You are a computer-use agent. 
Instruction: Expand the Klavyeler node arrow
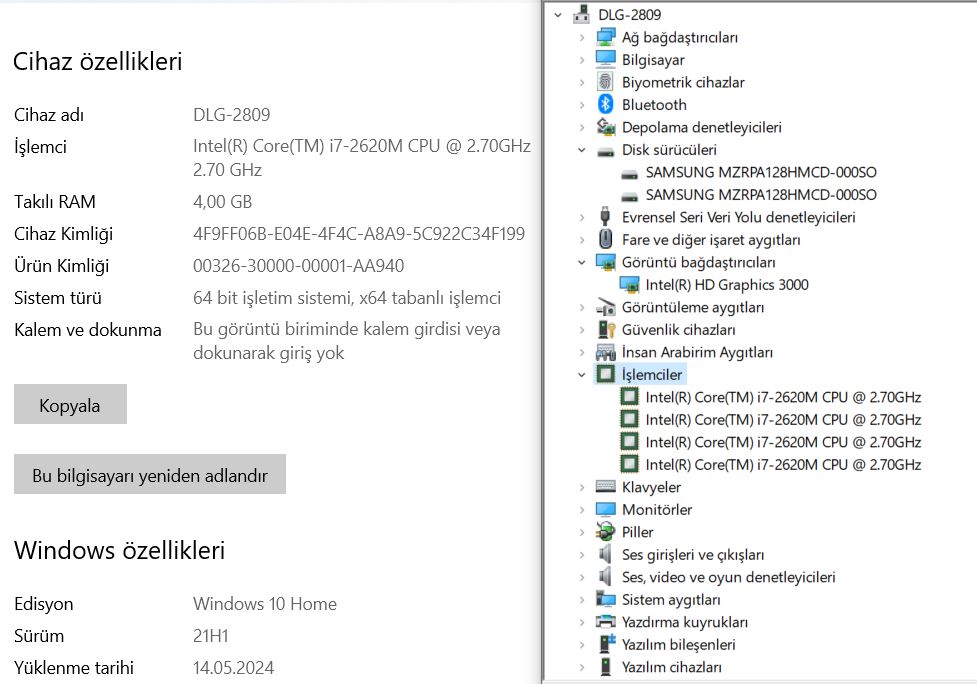[x=582, y=487]
